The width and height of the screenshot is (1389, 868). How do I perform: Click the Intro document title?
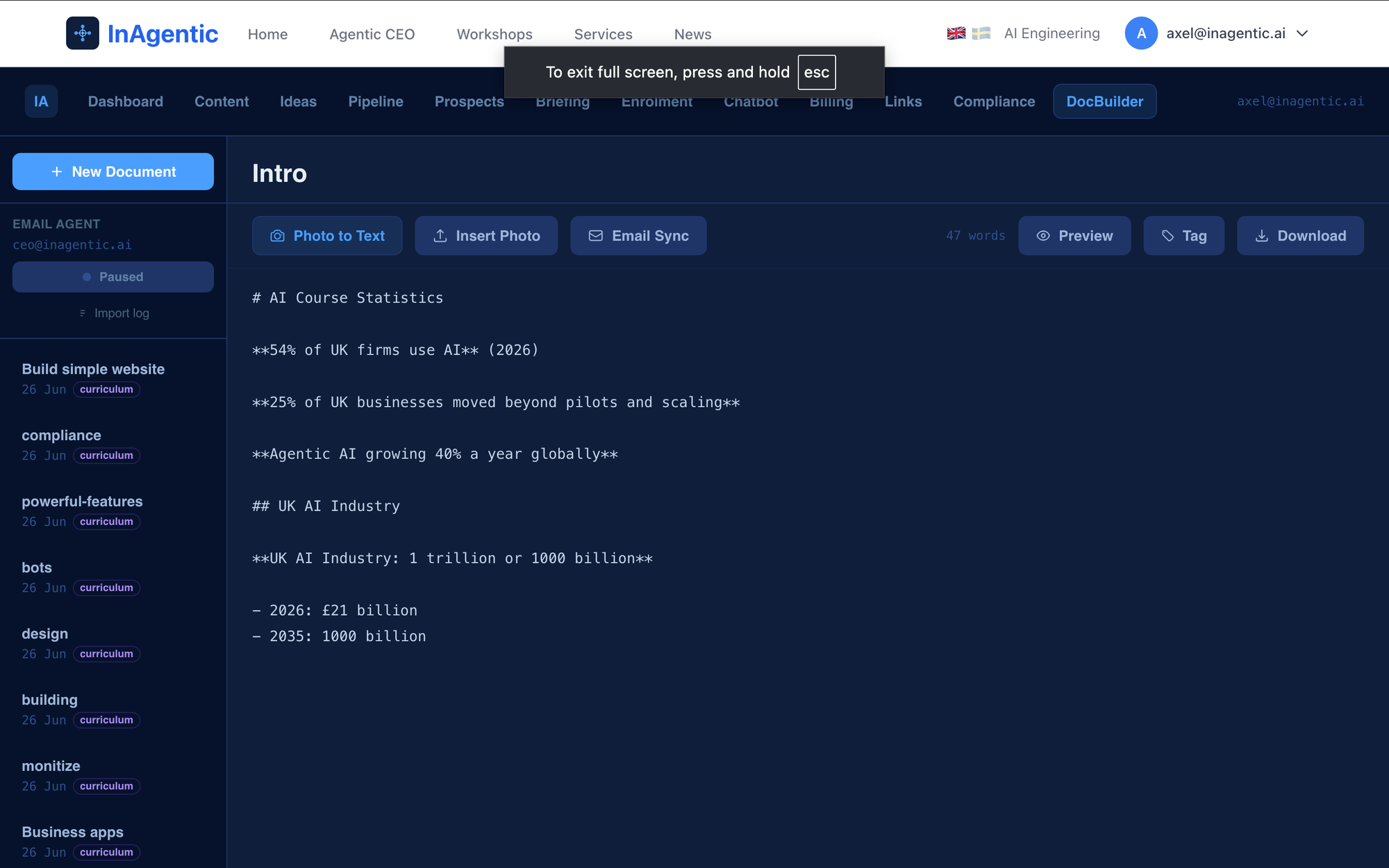pos(279,173)
